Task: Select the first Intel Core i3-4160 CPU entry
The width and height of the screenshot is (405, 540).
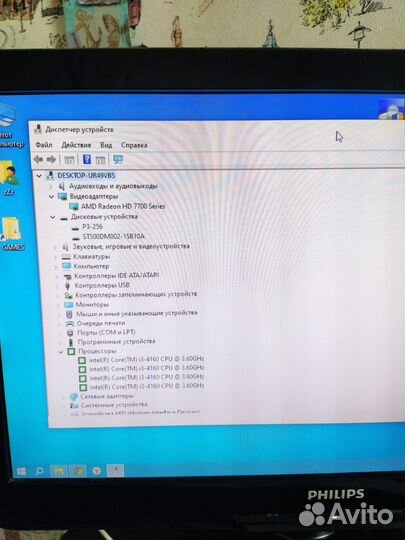Action: pyautogui.click(x=146, y=359)
